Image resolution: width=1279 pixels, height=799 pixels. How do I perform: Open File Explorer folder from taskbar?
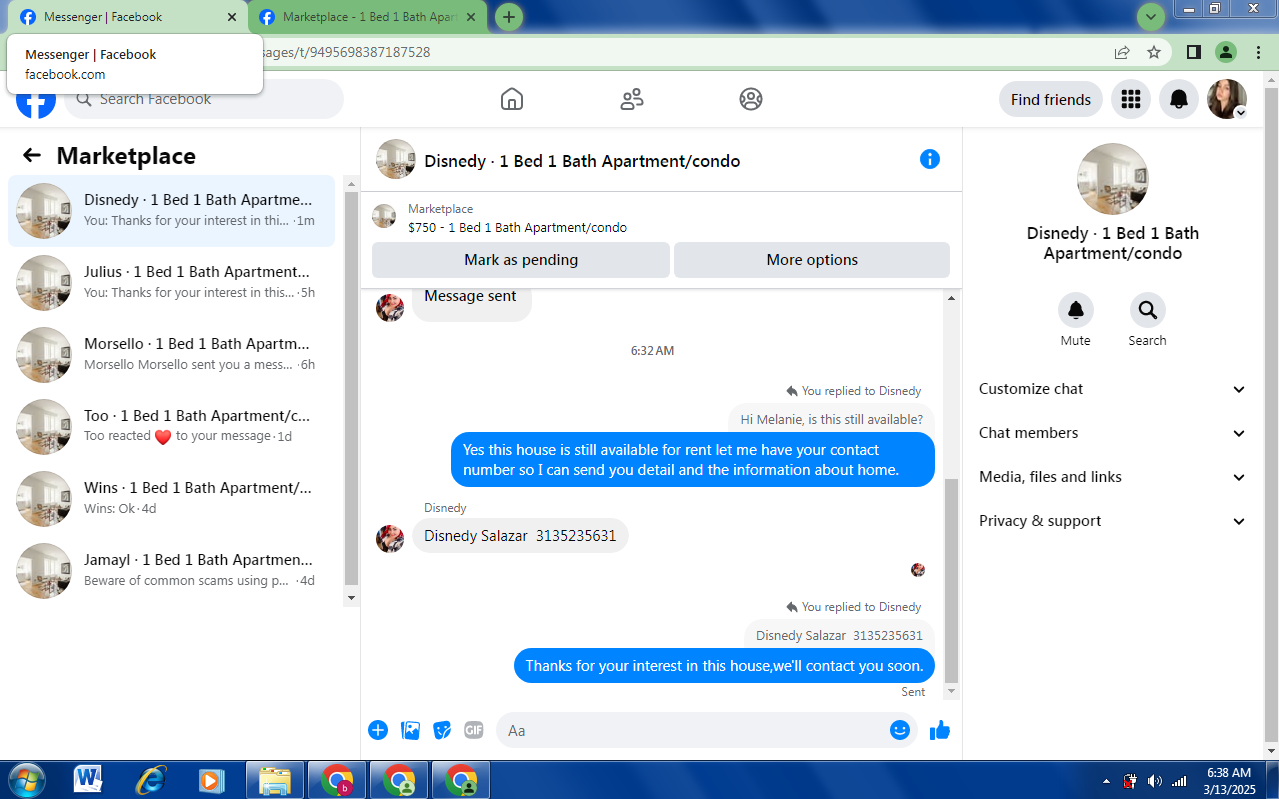click(x=274, y=780)
